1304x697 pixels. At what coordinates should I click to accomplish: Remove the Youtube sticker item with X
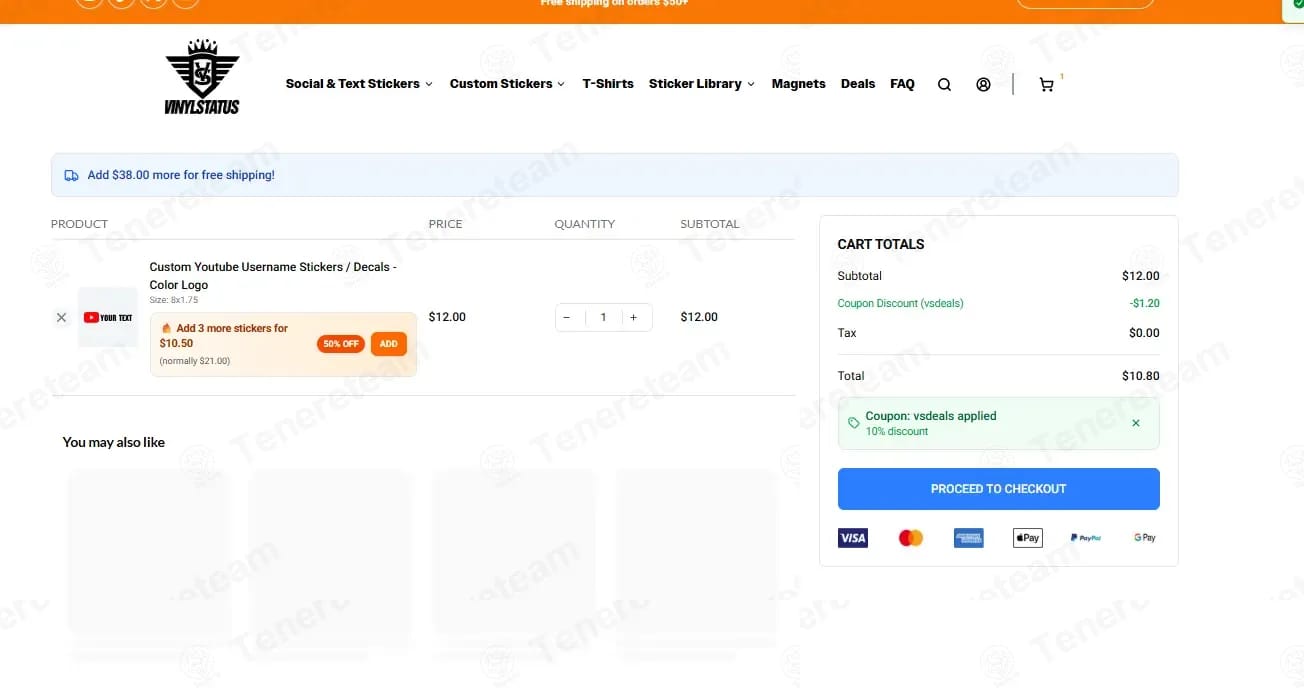coord(61,317)
